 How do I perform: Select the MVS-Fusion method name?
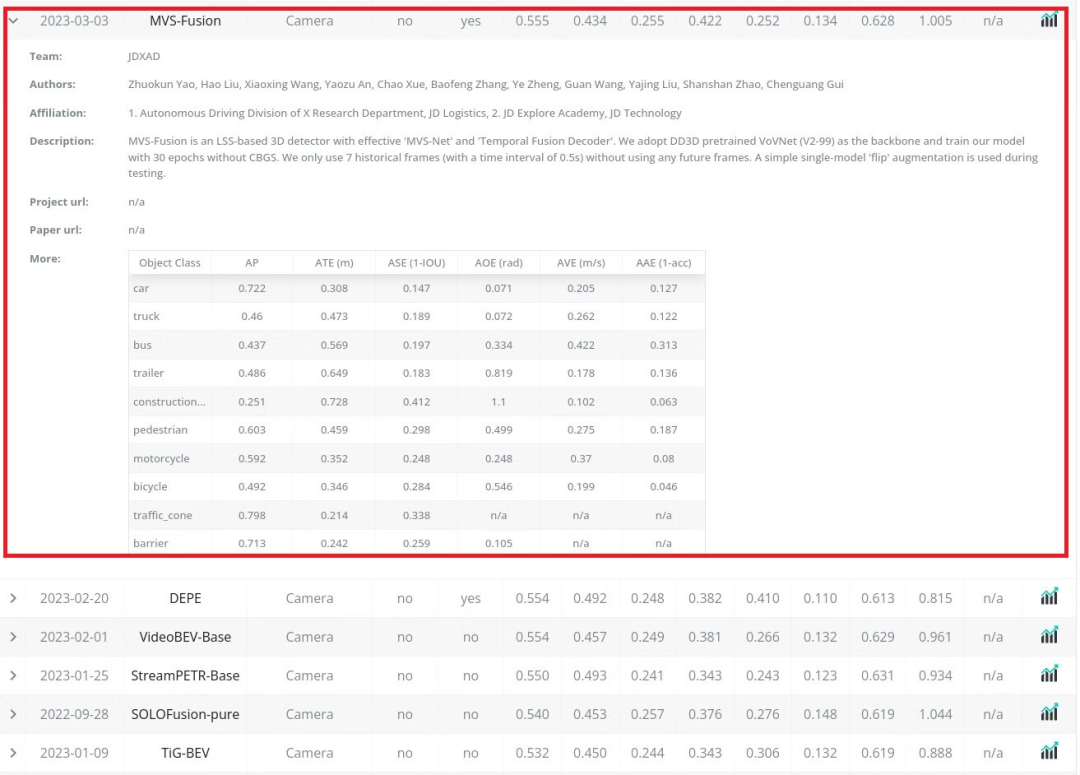point(185,21)
